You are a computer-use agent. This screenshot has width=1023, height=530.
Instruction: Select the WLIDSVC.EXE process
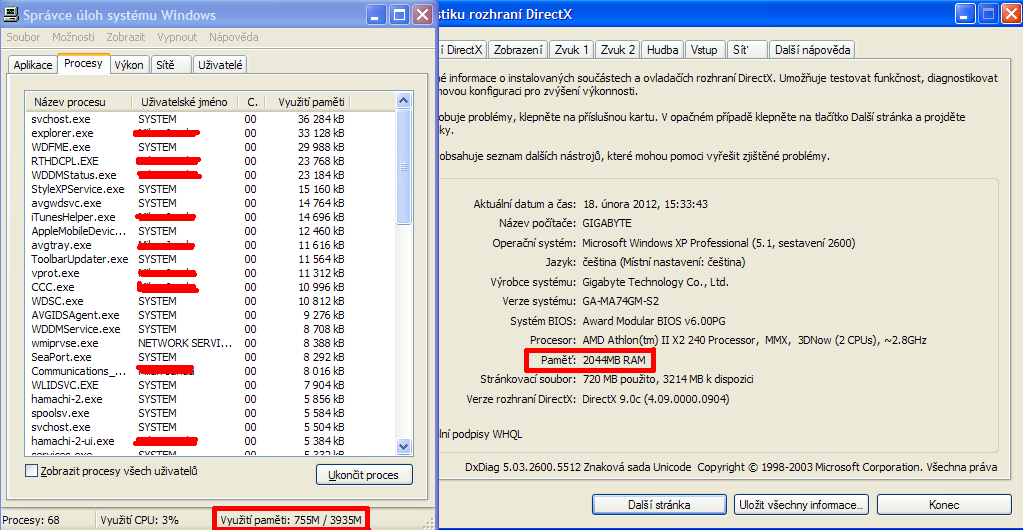(210, 385)
